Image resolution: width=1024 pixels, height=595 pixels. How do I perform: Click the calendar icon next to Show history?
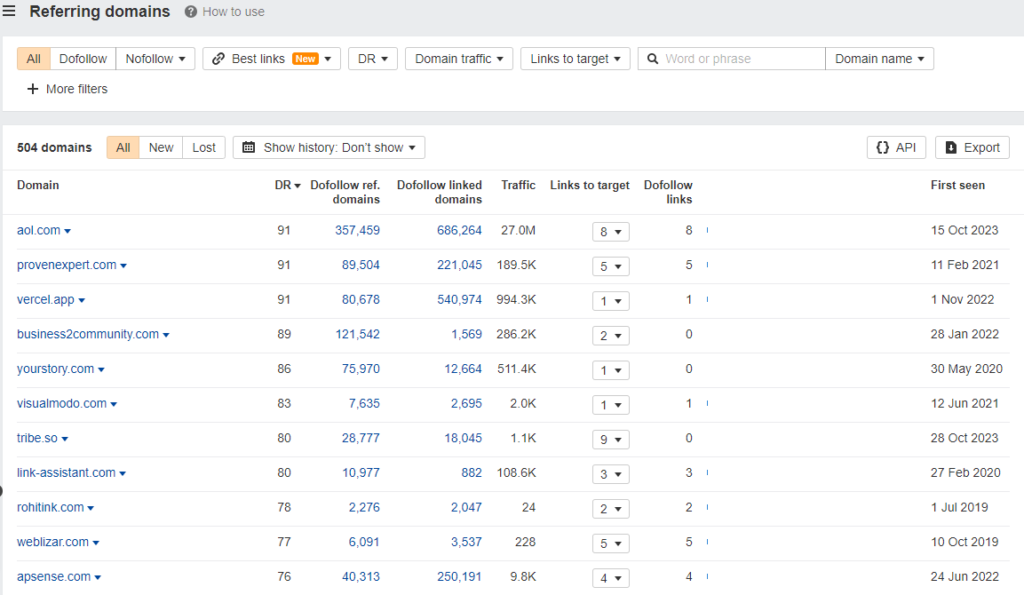click(x=247, y=147)
